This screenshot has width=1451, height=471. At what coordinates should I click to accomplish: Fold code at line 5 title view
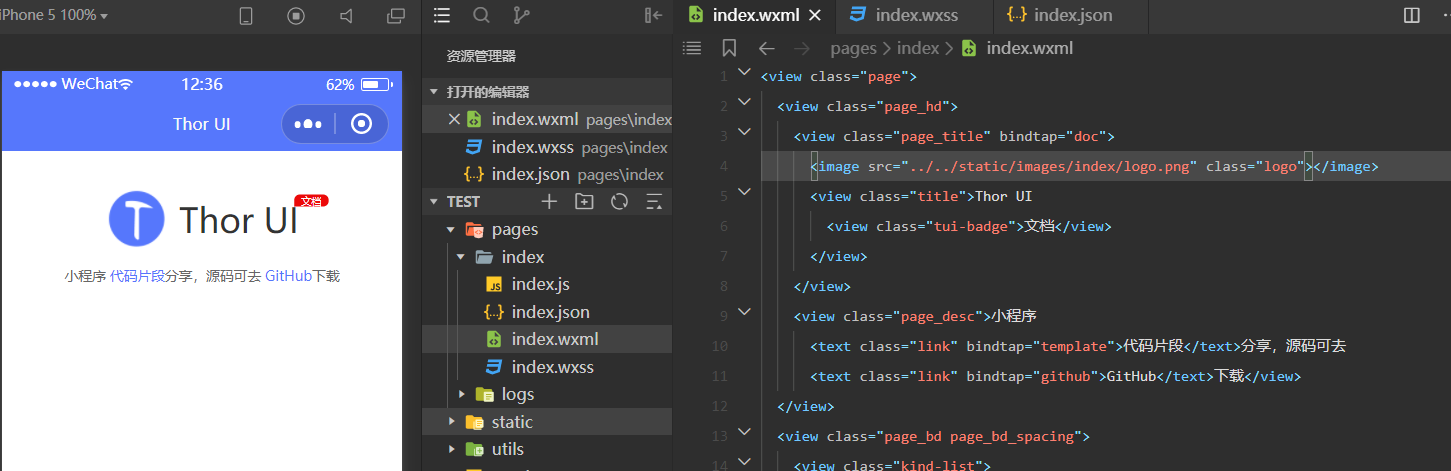point(743,192)
